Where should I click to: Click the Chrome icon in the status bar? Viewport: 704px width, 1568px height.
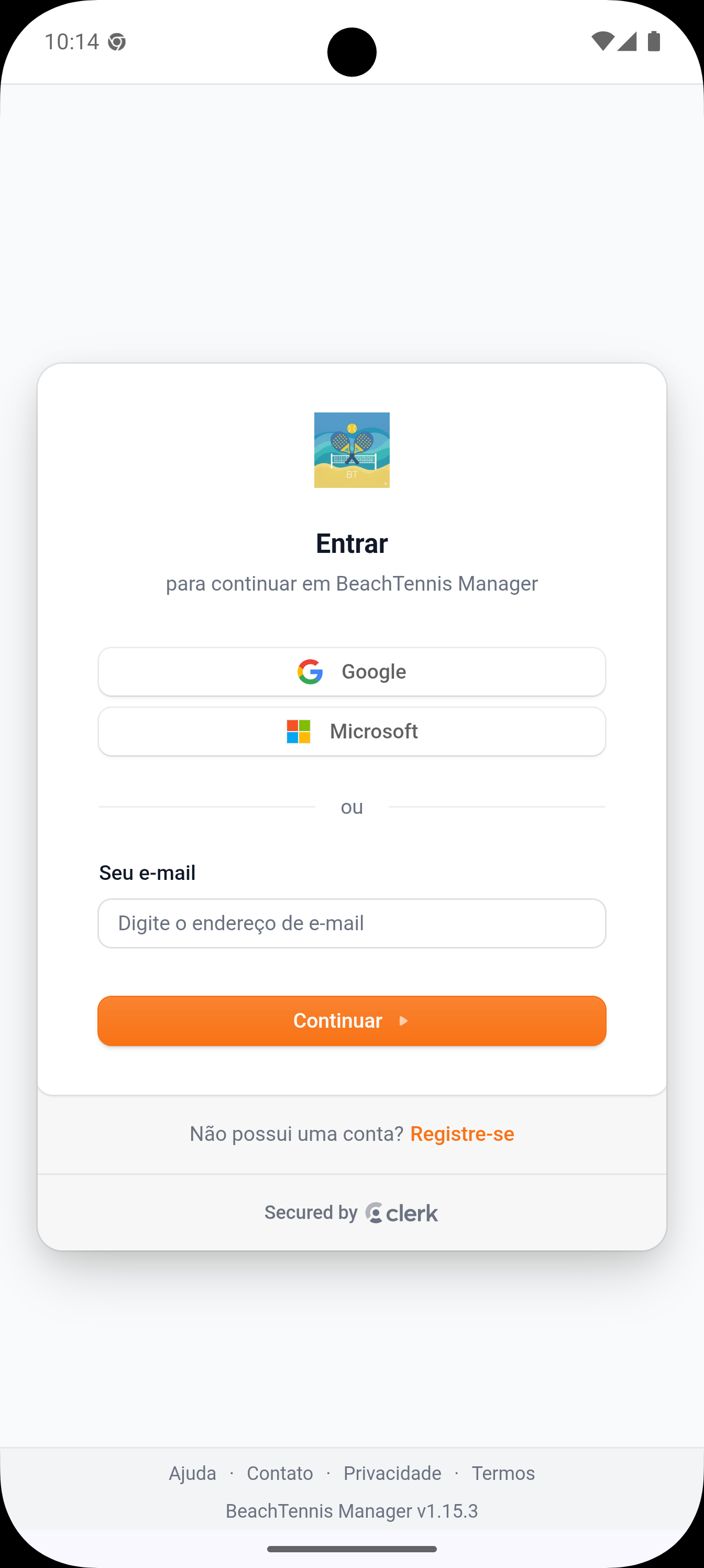(117, 41)
